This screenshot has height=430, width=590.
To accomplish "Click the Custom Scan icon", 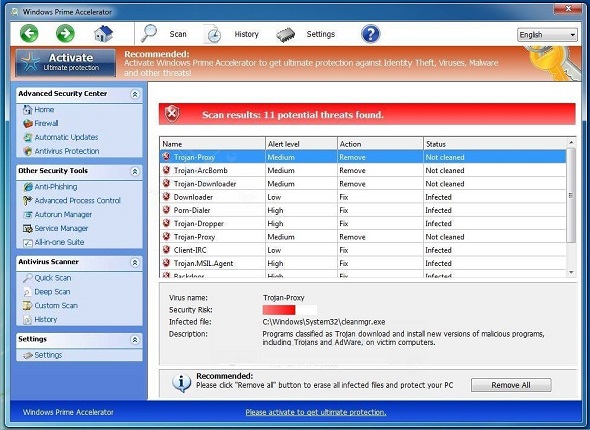I will [x=27, y=305].
